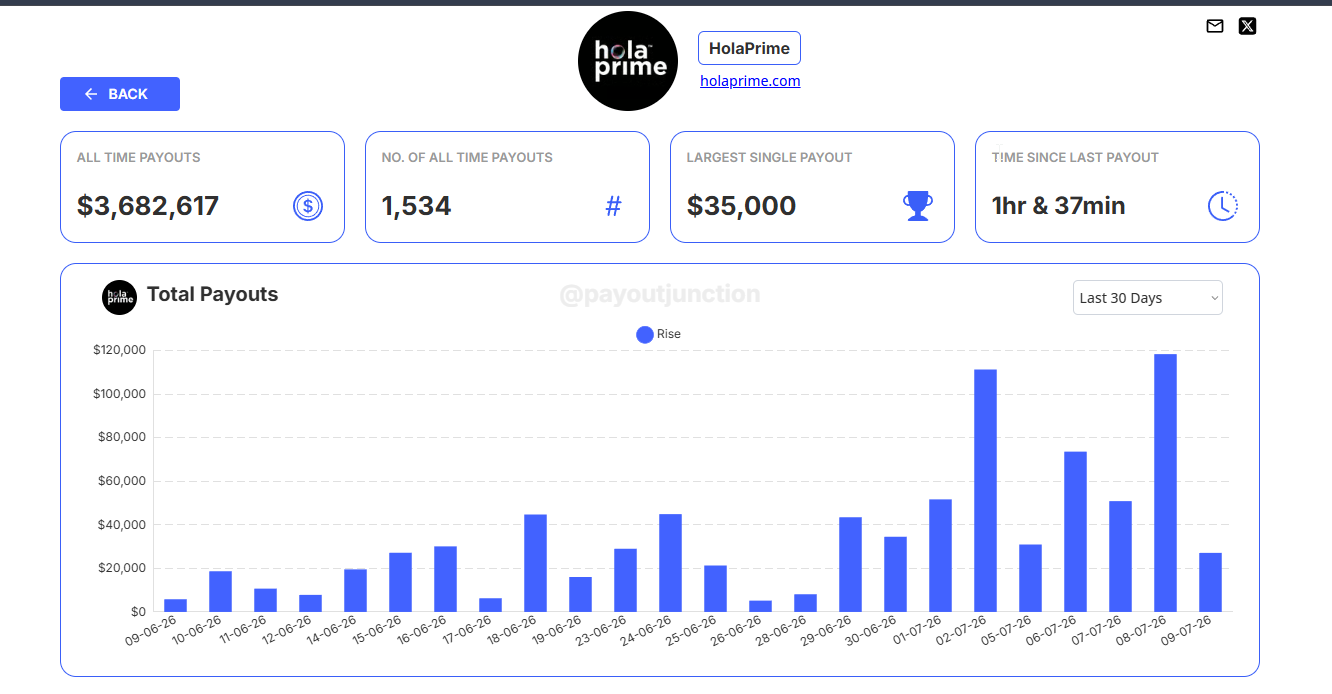This screenshot has height=694, width=1332.
Task: Click the large HolaPrime logo at top
Action: [x=628, y=61]
